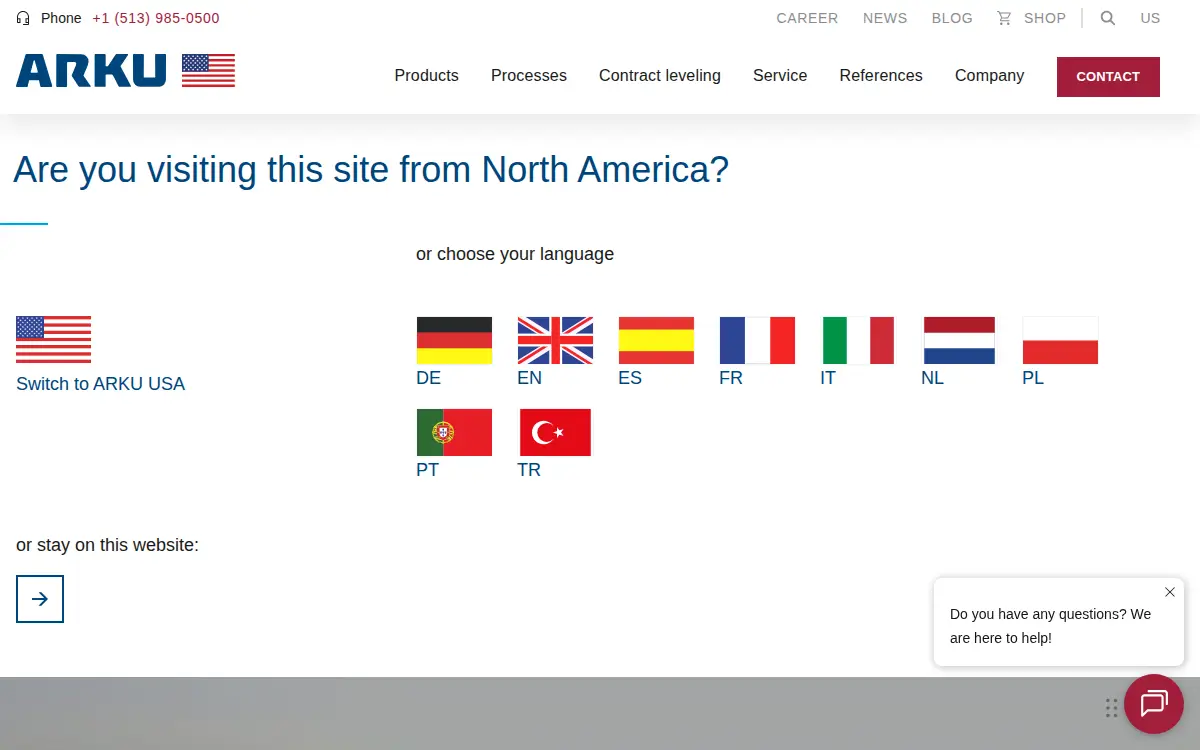Open the Service menu
This screenshot has height=750, width=1200.
point(780,76)
